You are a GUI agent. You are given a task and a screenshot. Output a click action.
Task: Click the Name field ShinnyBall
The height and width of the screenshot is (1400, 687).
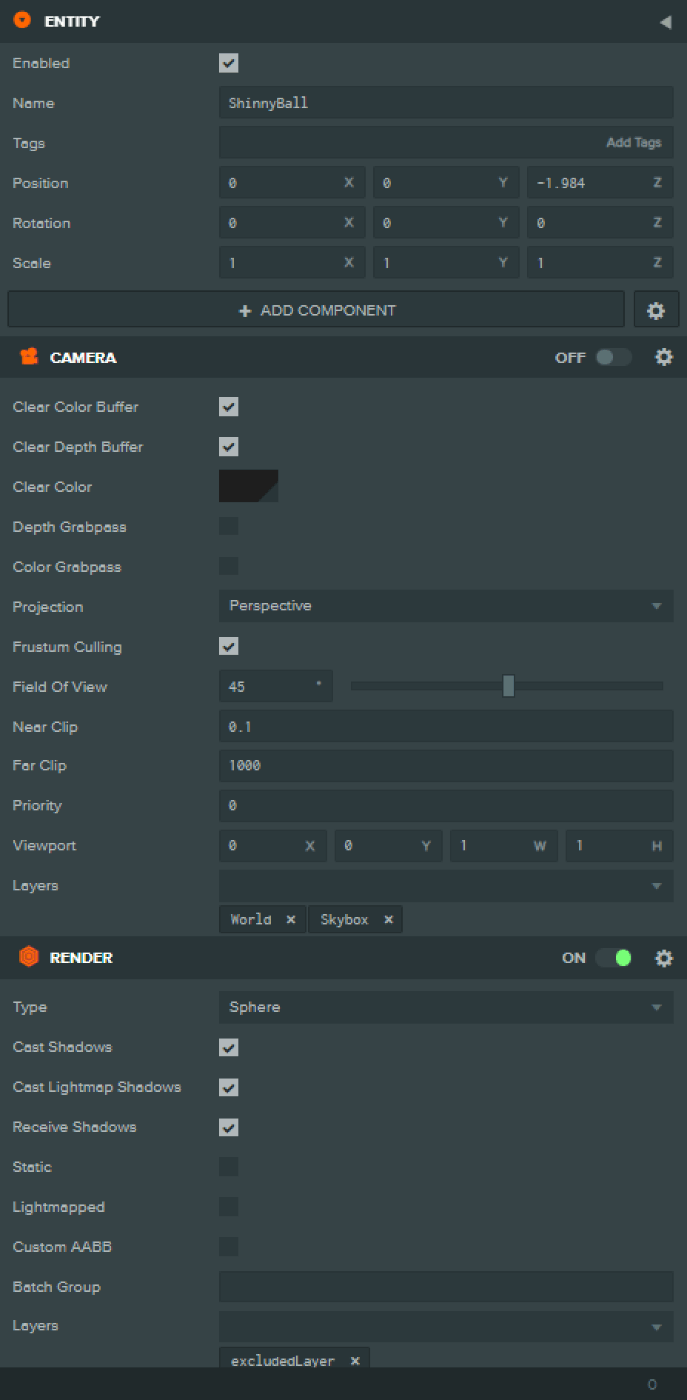446,102
